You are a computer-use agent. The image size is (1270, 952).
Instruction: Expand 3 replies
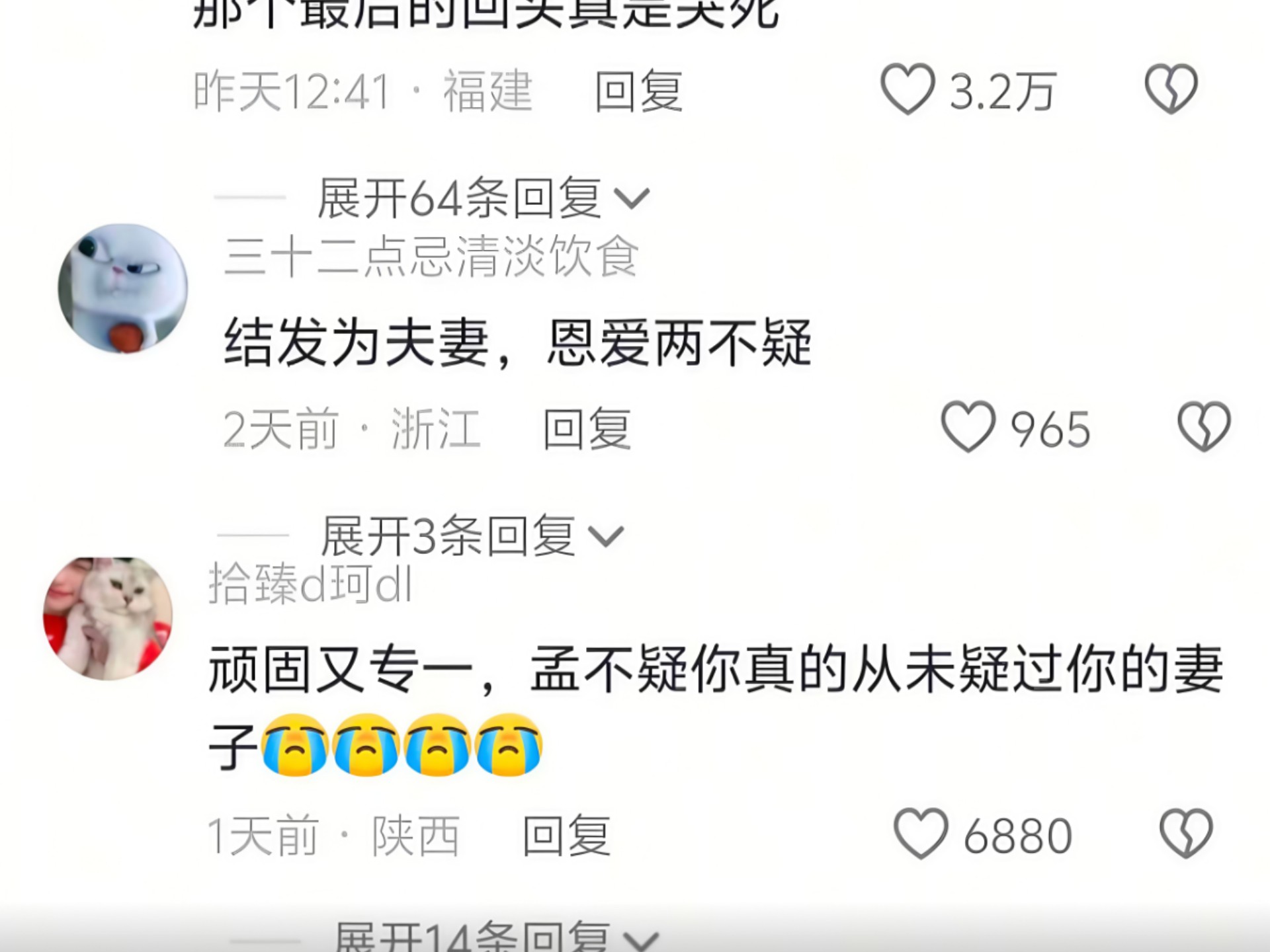coord(472,535)
